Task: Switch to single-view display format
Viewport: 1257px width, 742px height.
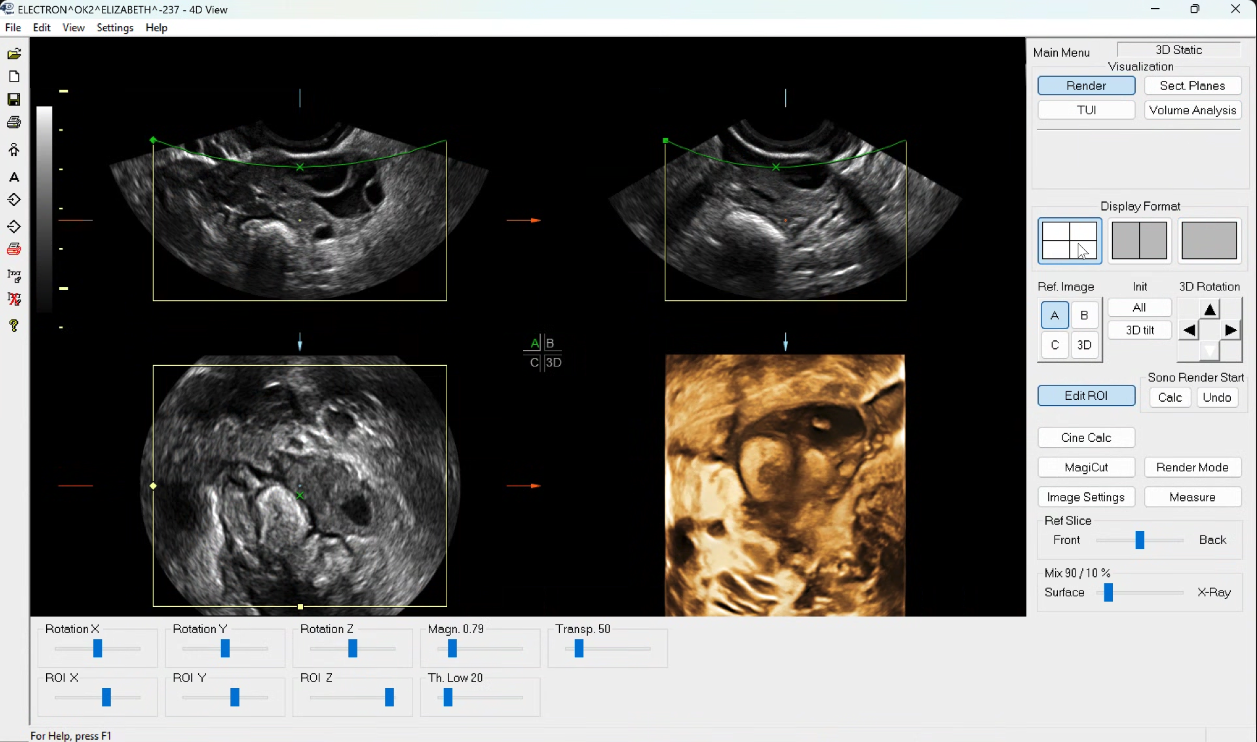Action: 1209,241
